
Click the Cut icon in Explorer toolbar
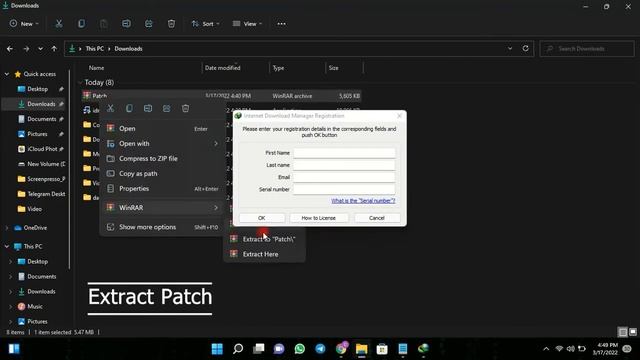tap(59, 24)
